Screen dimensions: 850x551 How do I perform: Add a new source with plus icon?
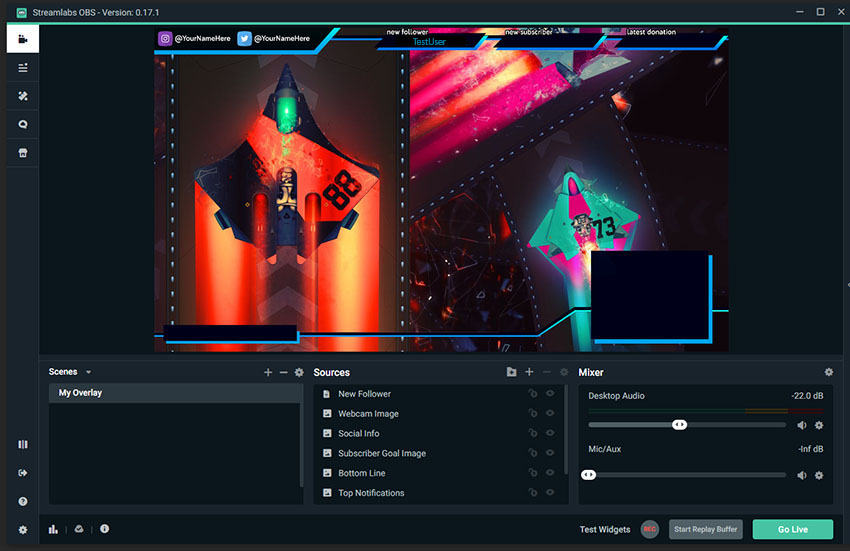[x=530, y=371]
